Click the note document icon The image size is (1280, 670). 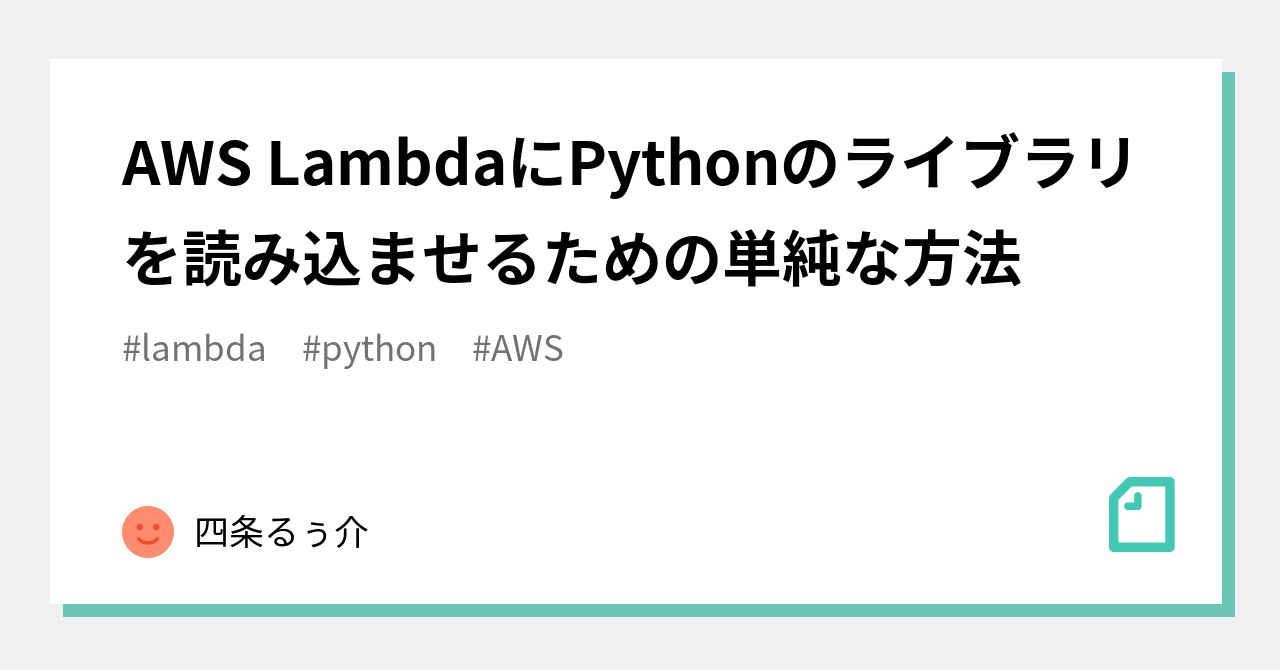pyautogui.click(x=1141, y=514)
